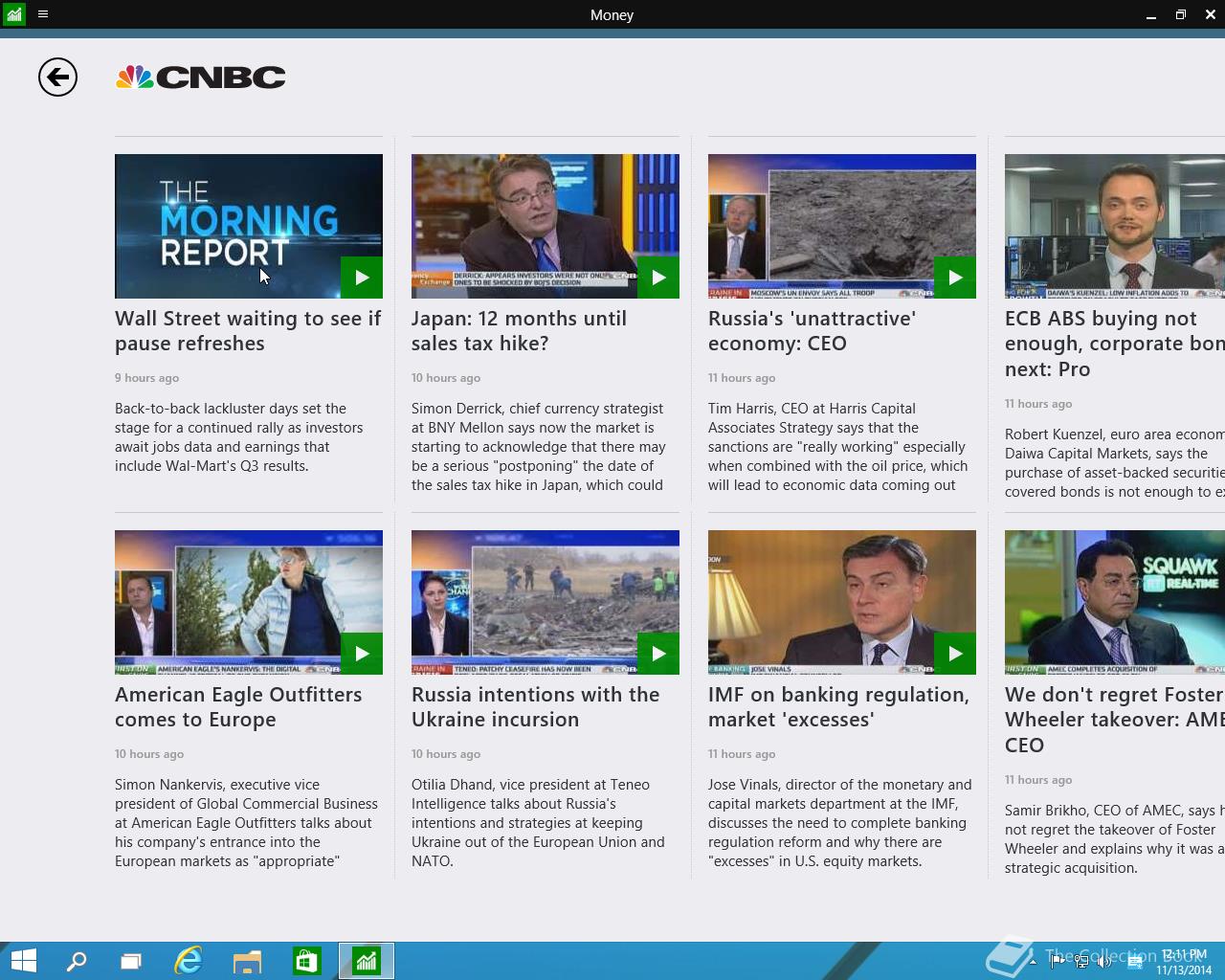
Task: Open the Windows Start button
Action: pos(23,961)
